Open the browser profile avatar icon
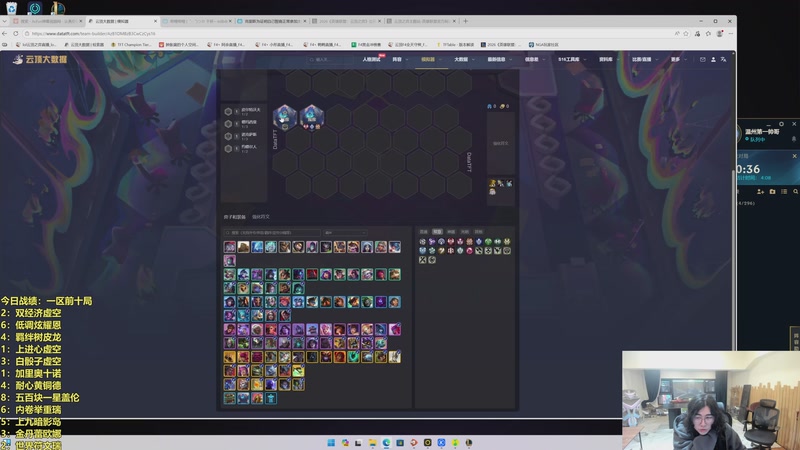 click(719, 34)
